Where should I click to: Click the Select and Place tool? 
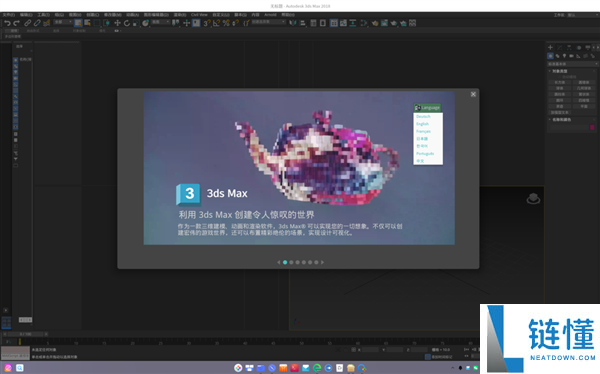point(145,23)
